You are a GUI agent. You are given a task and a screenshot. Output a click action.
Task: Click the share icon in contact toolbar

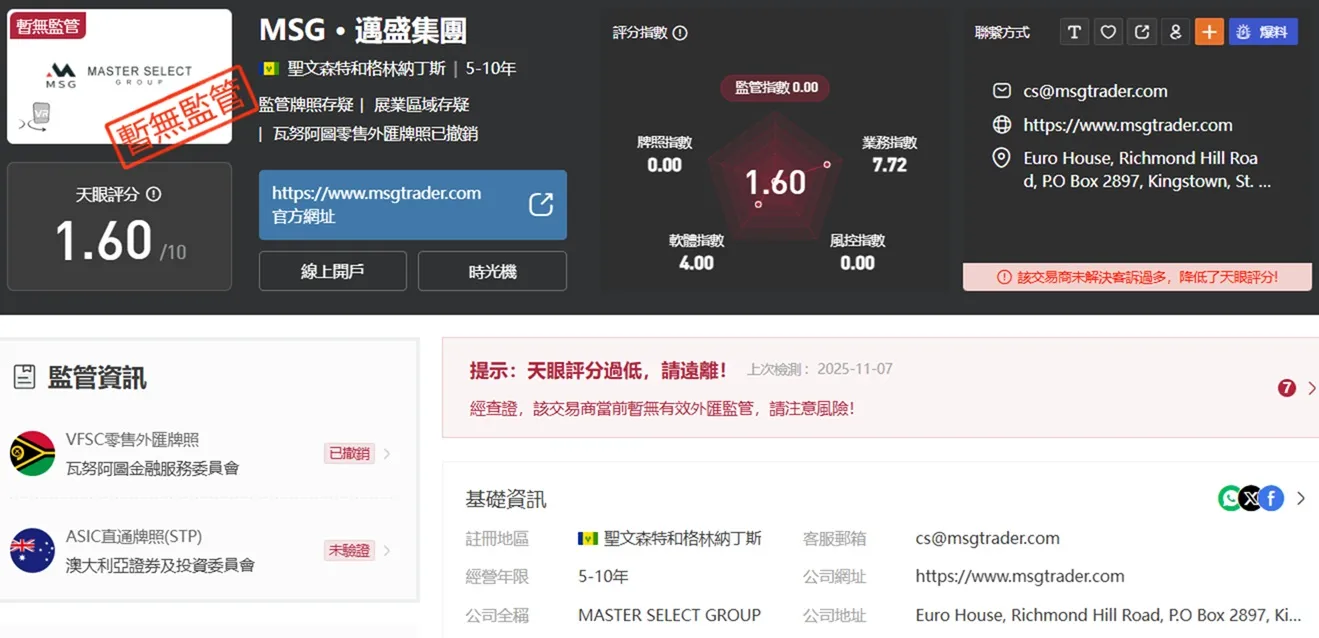pyautogui.click(x=1142, y=32)
